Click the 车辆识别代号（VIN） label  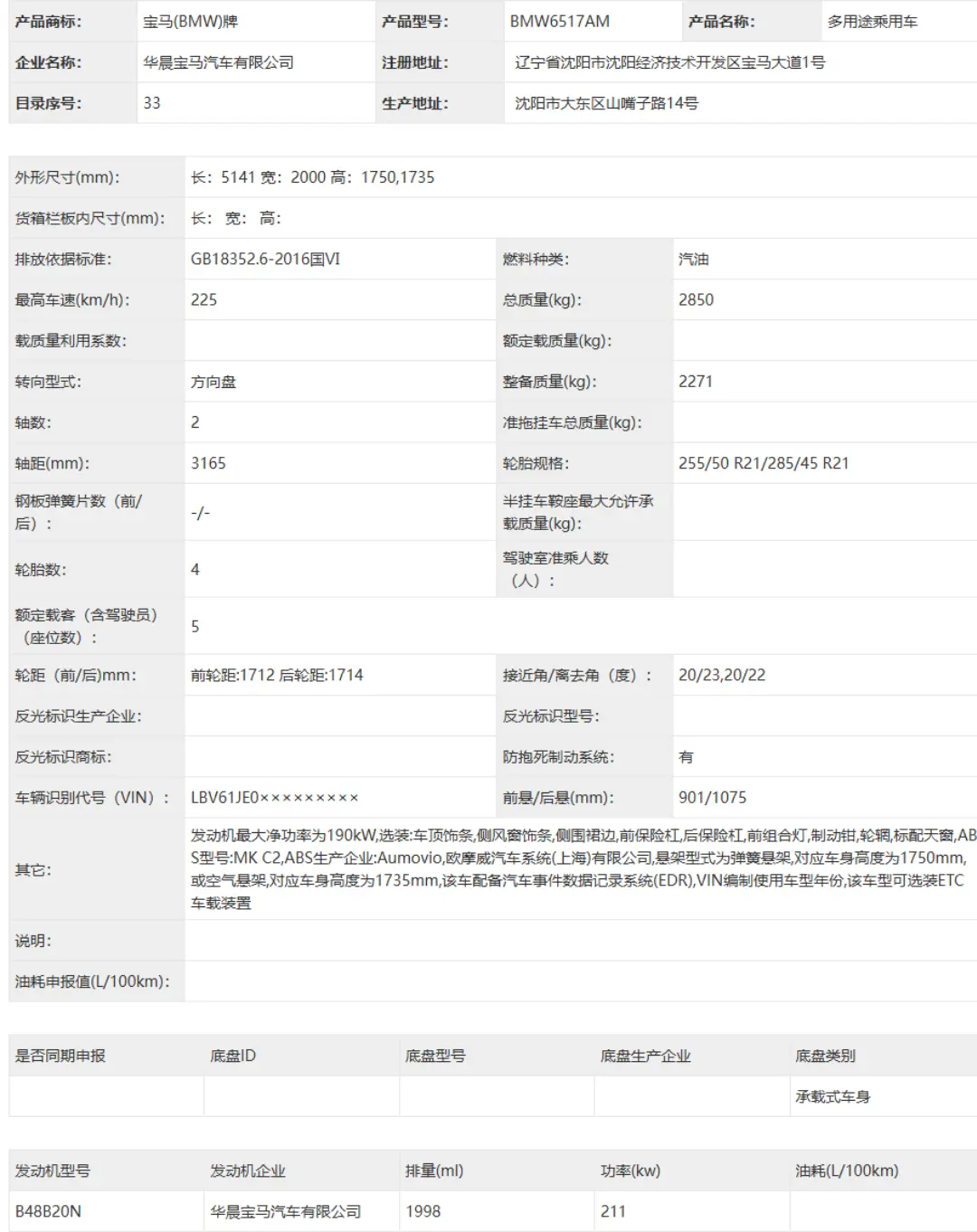[92, 798]
